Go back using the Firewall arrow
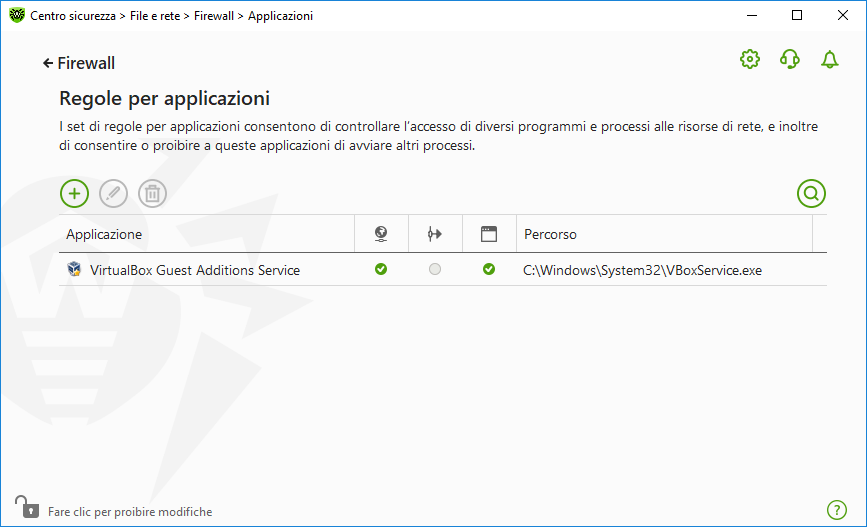Image resolution: width=867 pixels, height=527 pixels. (x=79, y=63)
